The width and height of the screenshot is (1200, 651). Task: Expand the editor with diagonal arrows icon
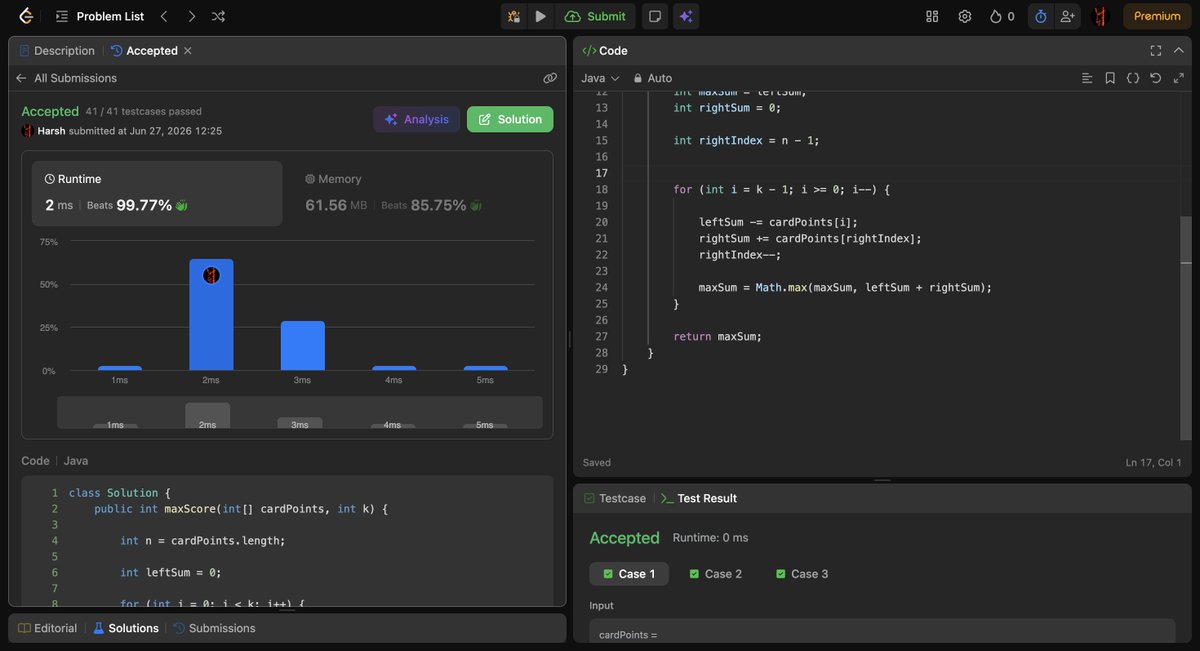coord(1179,78)
